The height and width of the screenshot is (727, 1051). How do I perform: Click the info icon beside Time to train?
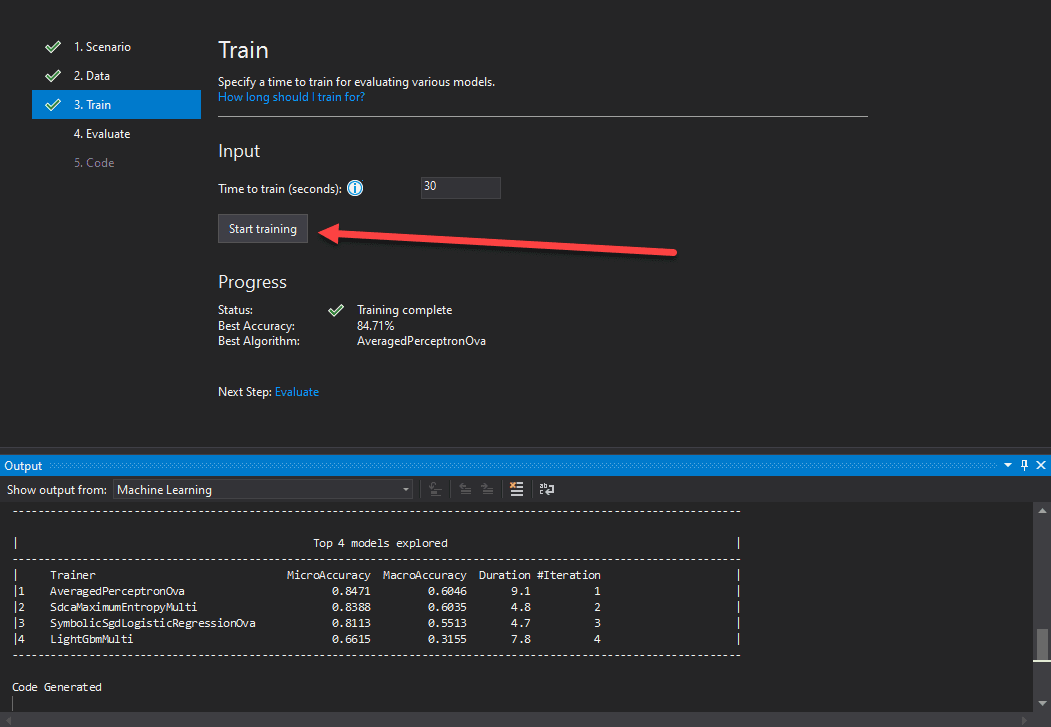pyautogui.click(x=354, y=189)
